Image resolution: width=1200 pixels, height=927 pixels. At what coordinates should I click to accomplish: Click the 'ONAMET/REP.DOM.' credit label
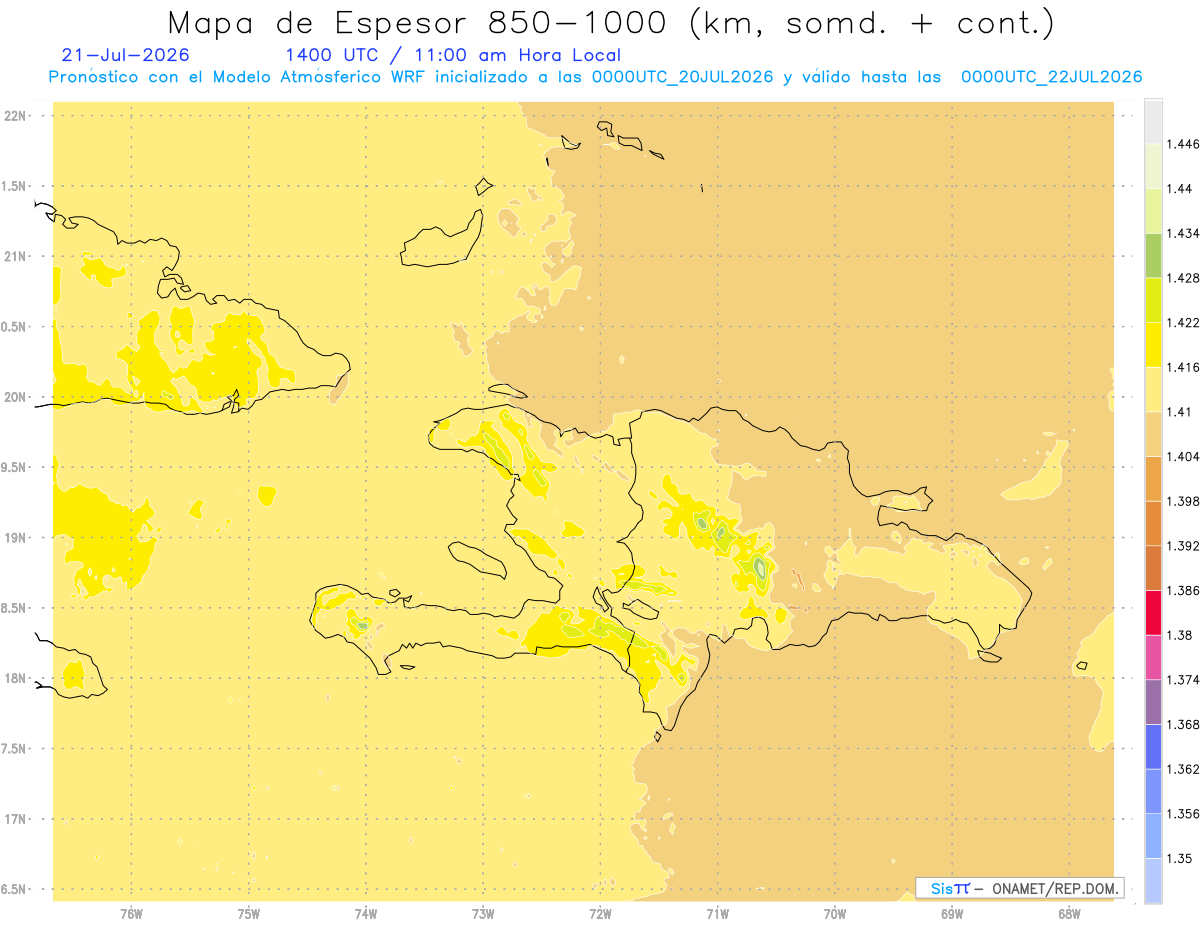1056,888
